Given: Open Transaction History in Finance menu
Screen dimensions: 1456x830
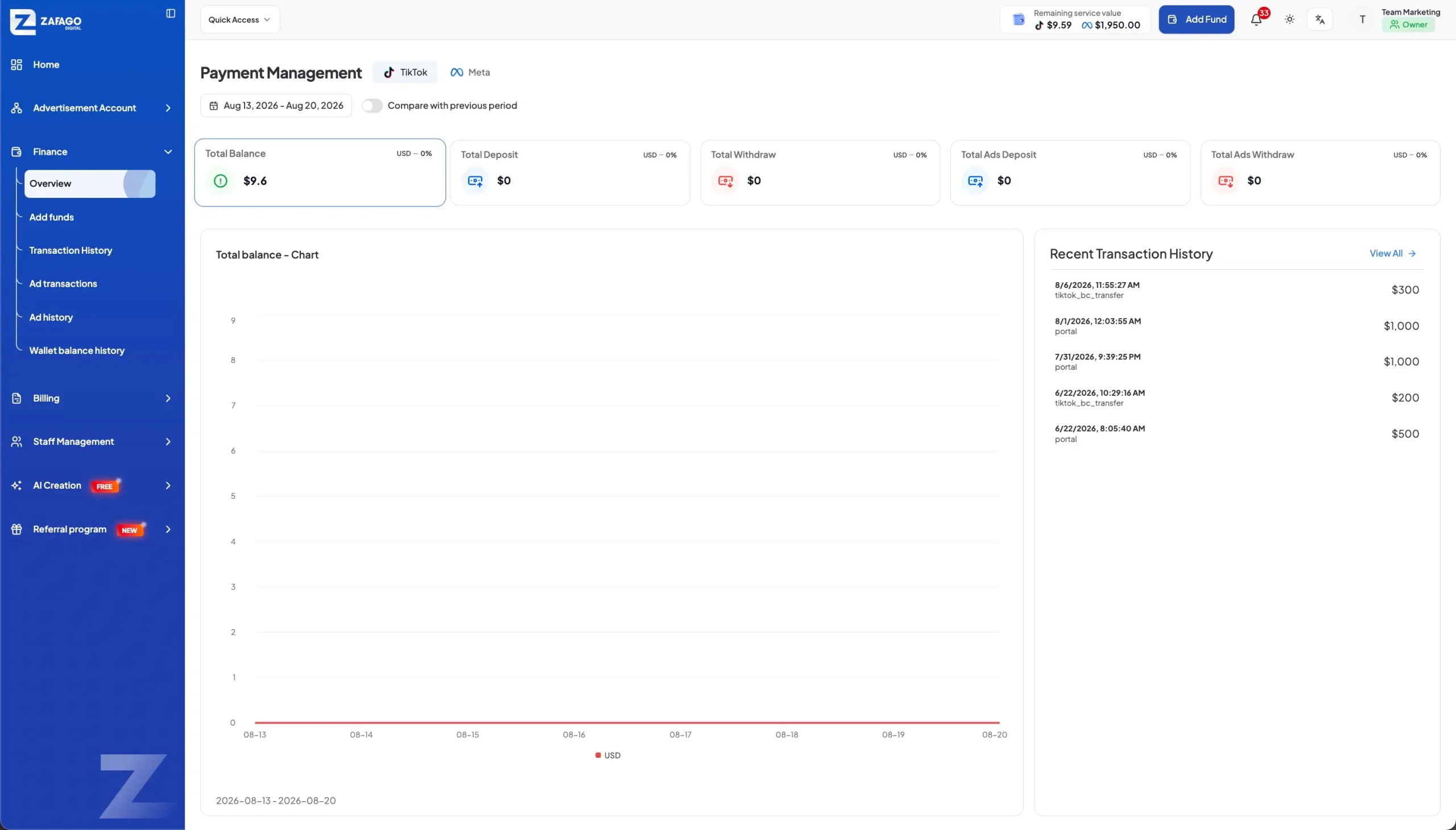Looking at the screenshot, I should [71, 250].
